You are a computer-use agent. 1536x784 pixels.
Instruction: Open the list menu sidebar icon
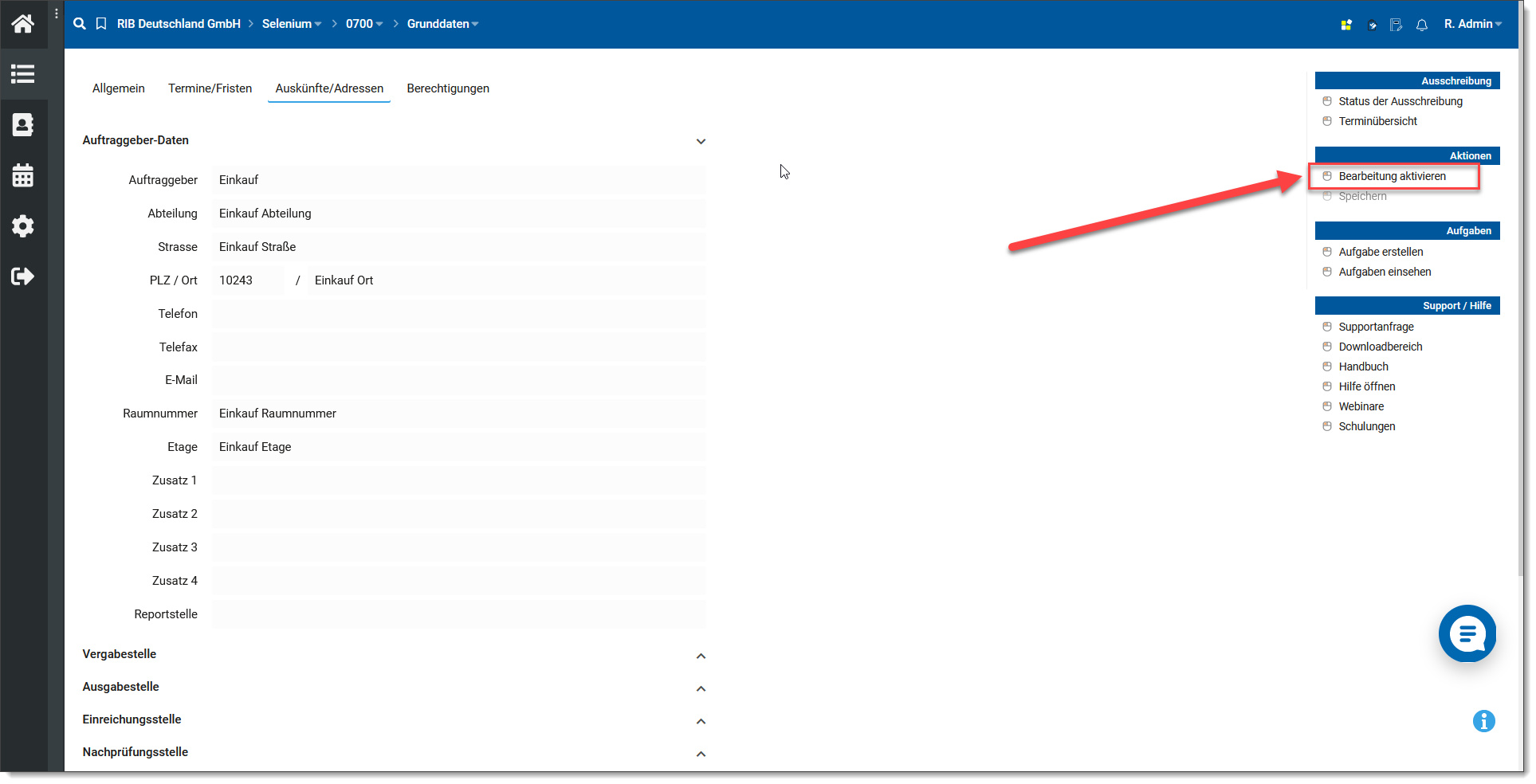click(23, 74)
